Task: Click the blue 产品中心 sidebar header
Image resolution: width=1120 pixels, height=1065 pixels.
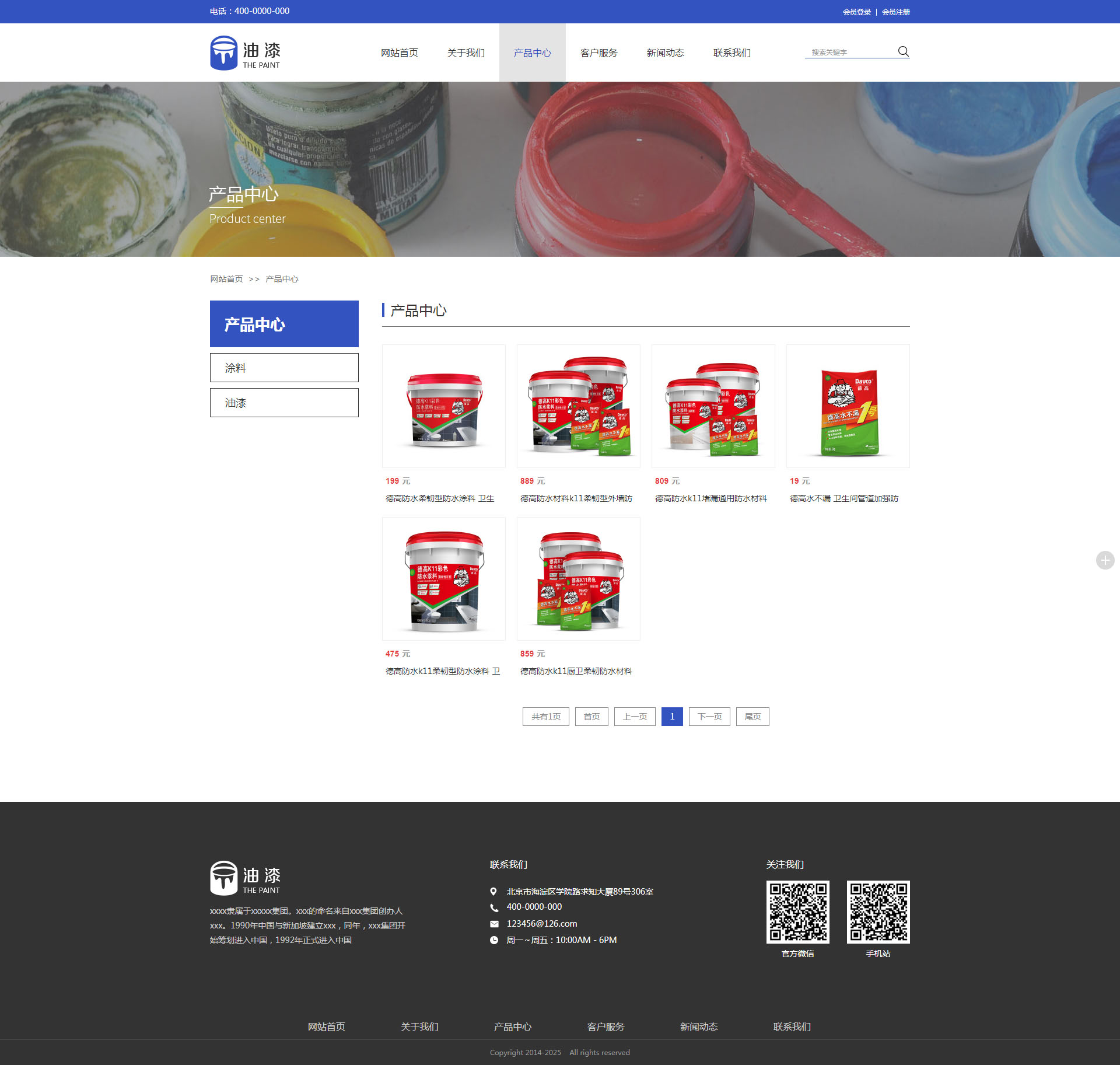Action: 284,324
